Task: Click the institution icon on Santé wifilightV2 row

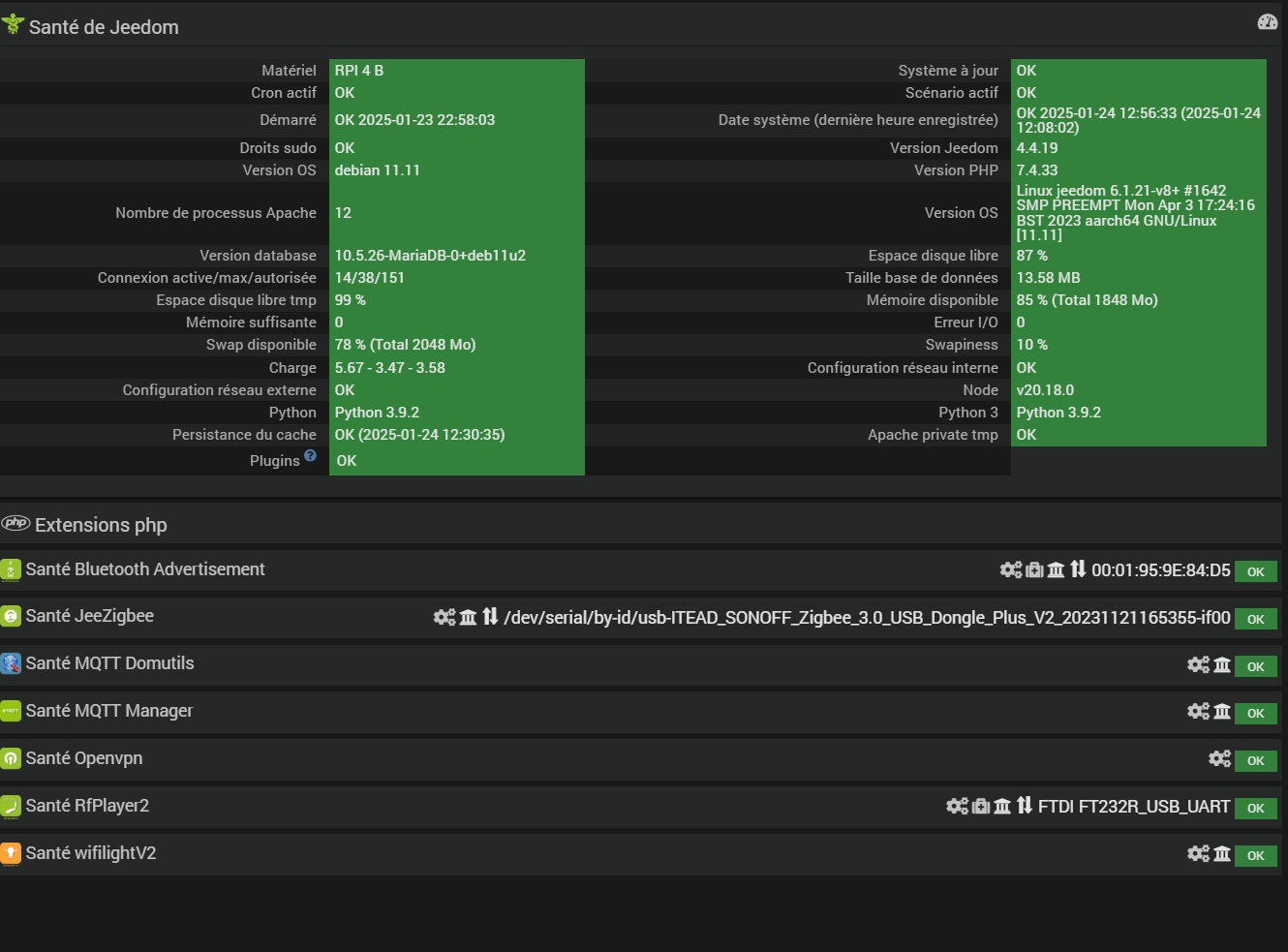Action: click(x=1222, y=853)
